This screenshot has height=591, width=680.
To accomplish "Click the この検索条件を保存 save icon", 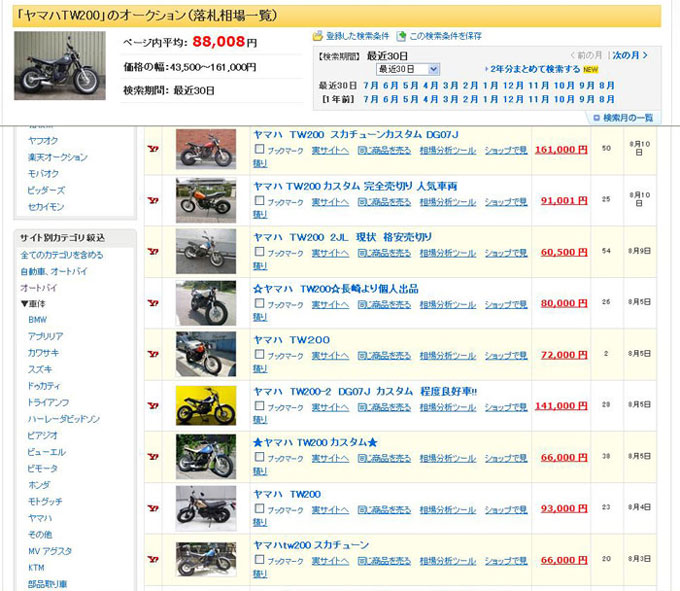I will pos(402,36).
